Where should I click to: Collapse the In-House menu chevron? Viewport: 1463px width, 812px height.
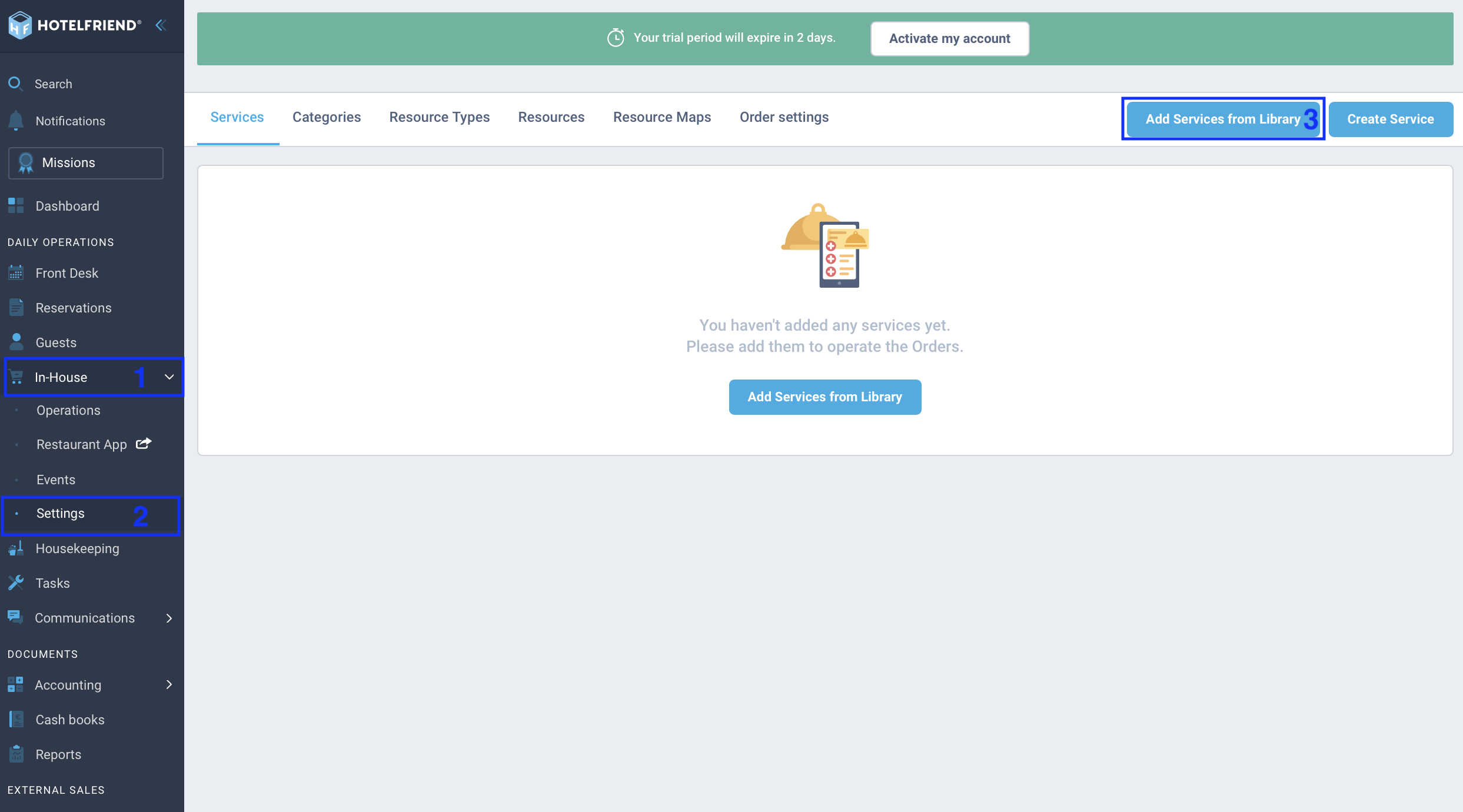pos(169,377)
